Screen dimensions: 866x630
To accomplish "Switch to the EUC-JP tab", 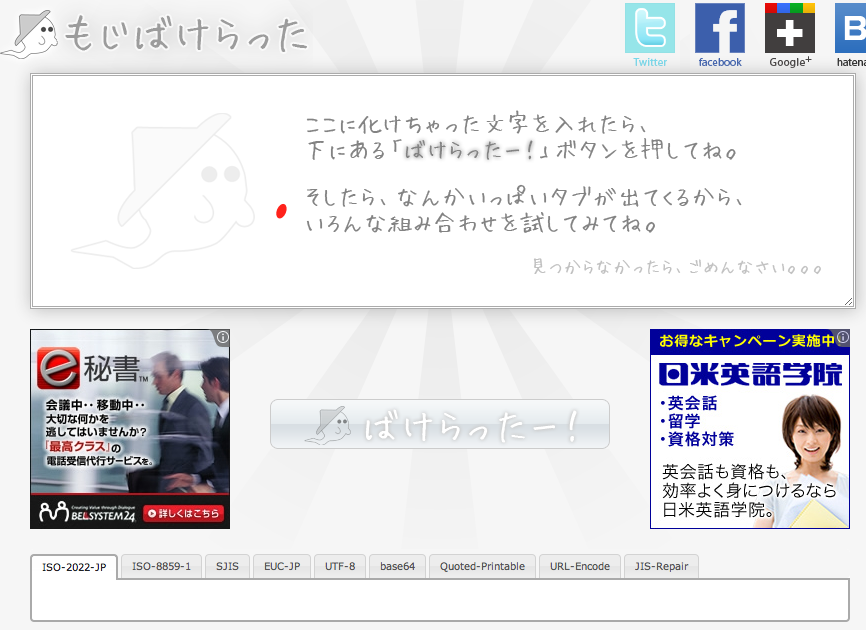I will coord(282,566).
